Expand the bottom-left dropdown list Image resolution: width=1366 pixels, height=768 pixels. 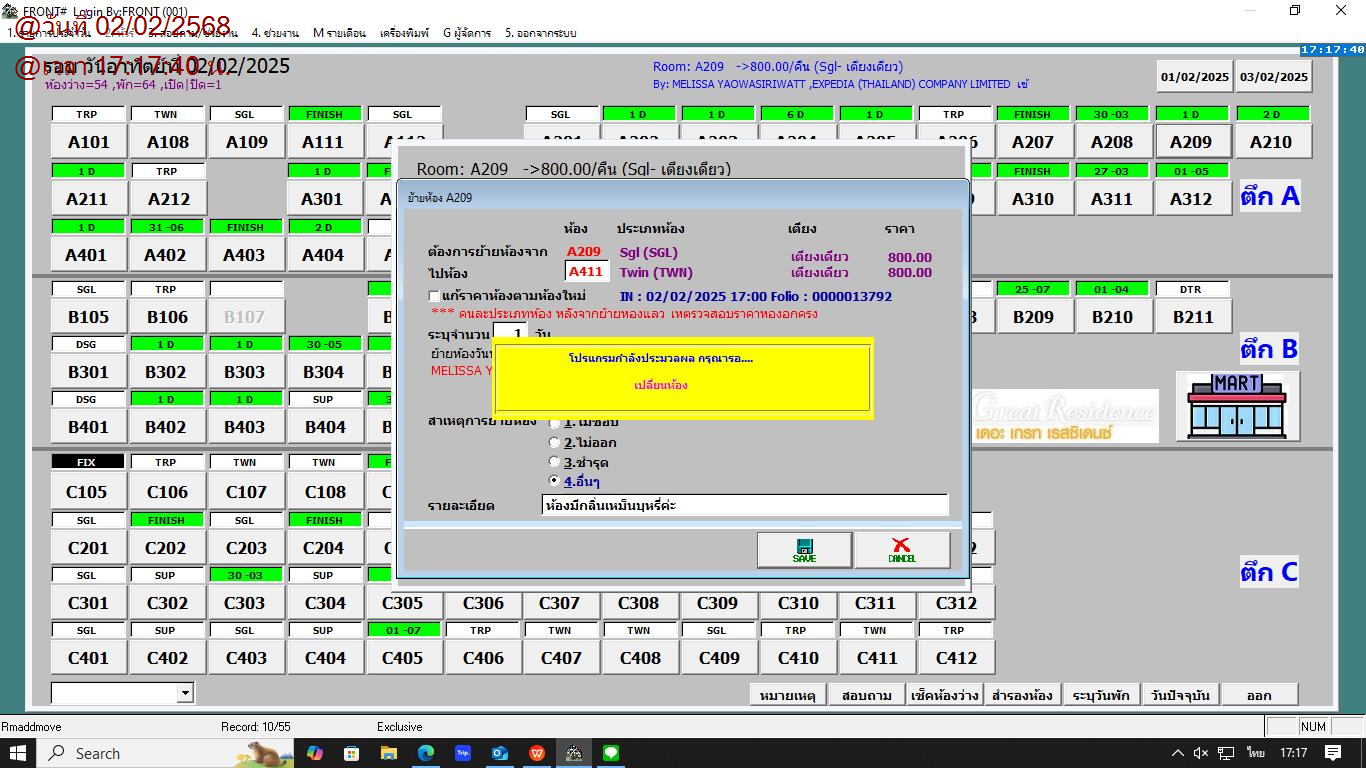click(184, 693)
